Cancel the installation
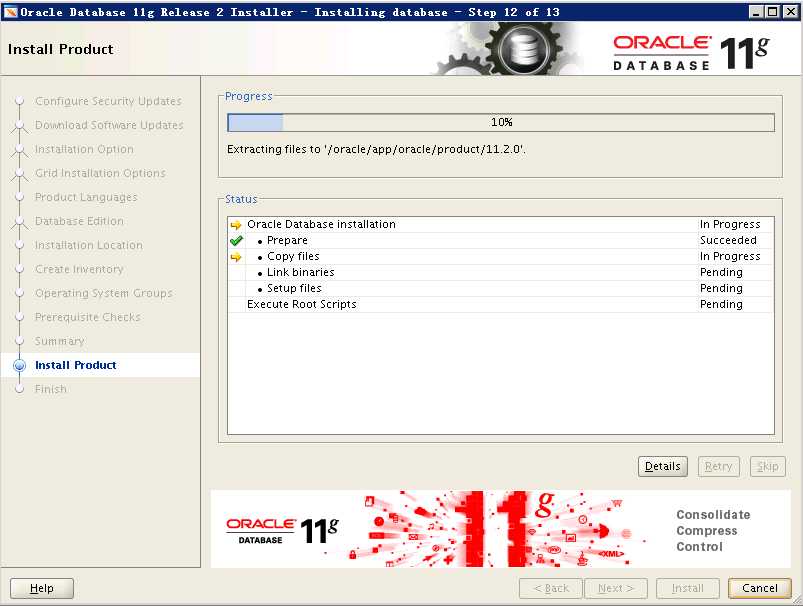 [x=759, y=588]
